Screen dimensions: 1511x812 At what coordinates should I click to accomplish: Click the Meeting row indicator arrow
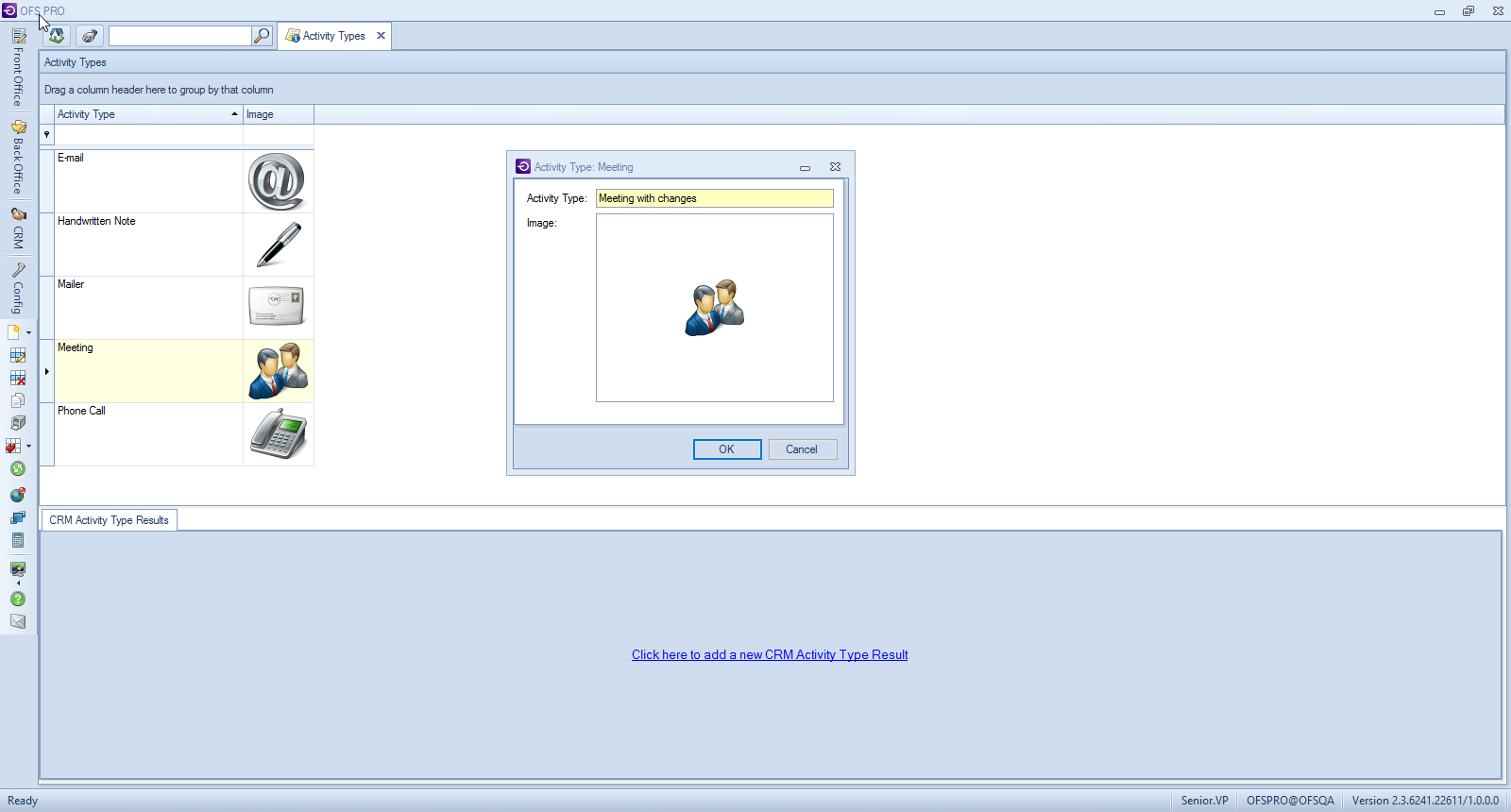47,371
